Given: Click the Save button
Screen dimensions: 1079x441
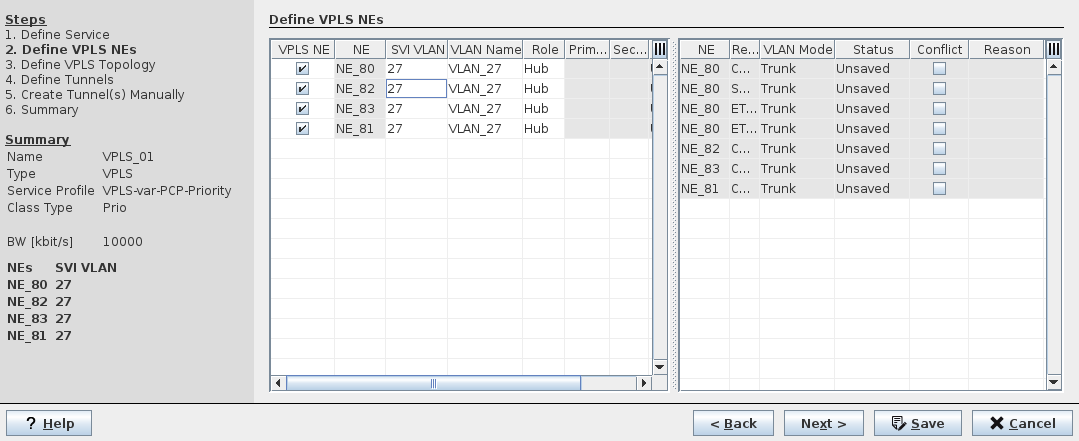Looking at the screenshot, I should (917, 423).
